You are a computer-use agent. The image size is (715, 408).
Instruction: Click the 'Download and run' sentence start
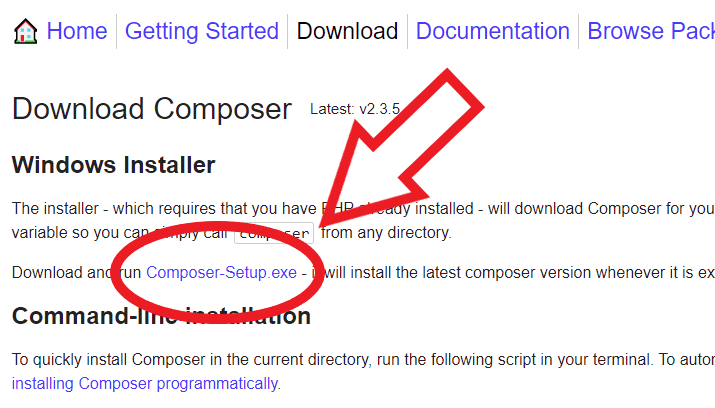point(60,272)
